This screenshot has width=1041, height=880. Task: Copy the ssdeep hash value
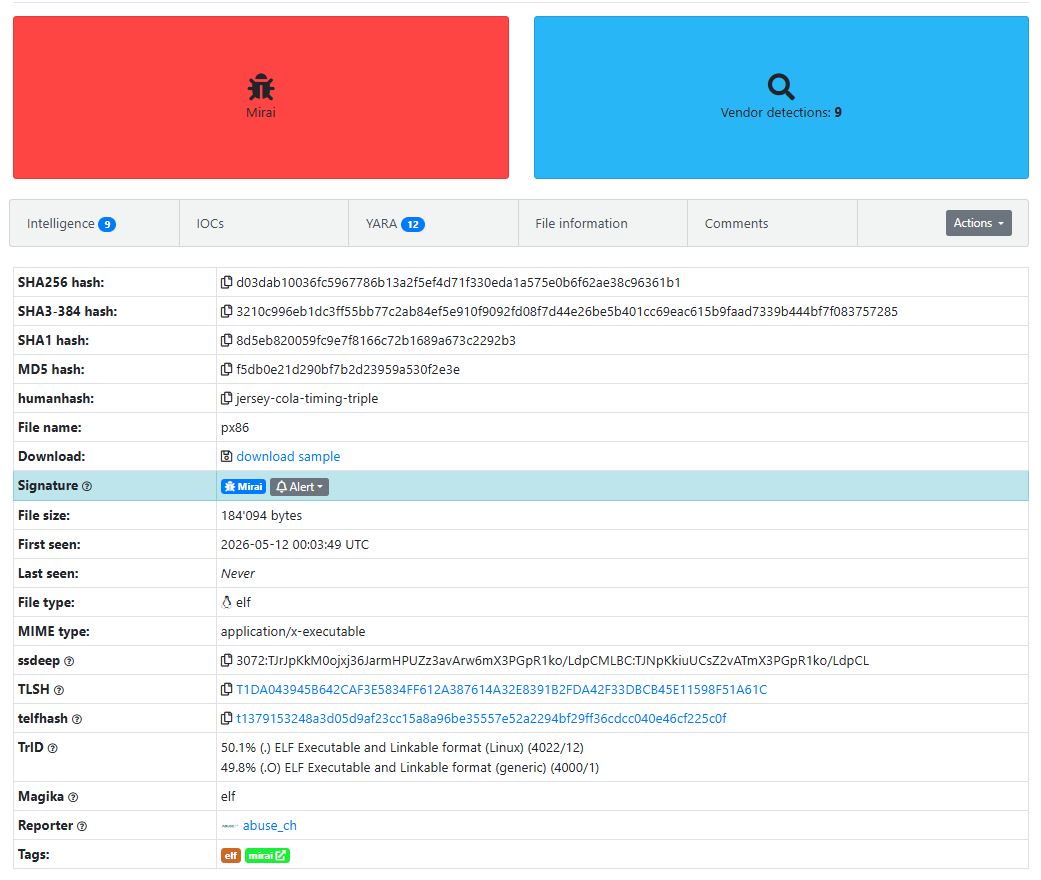click(226, 660)
